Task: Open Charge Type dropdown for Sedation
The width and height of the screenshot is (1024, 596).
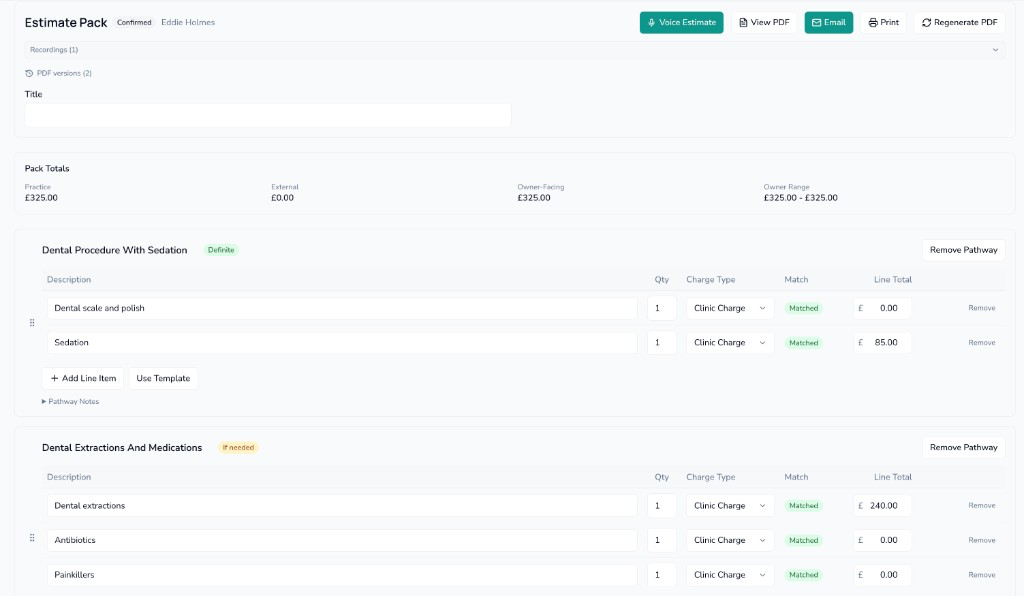Action: [729, 343]
